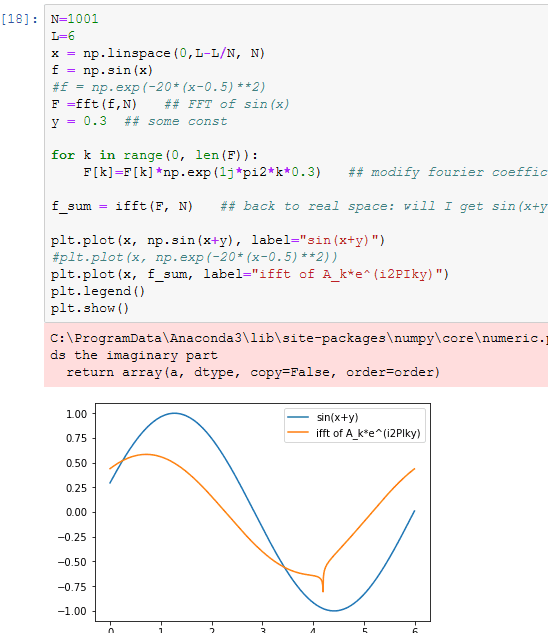Viewport: 548px width, 633px height.
Task: Click the plt.legend() line
Action: click(x=98, y=291)
